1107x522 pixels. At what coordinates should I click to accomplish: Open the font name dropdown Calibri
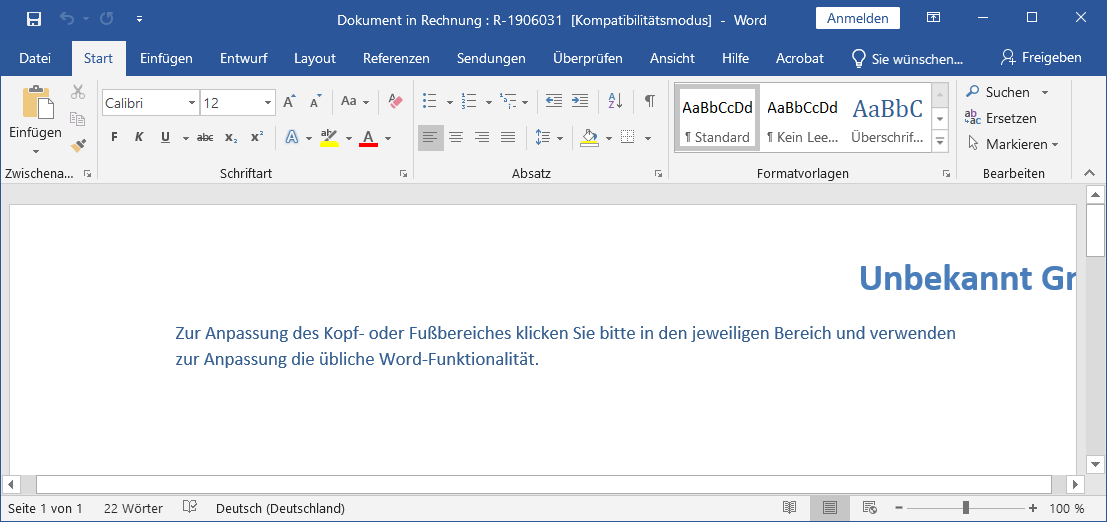(x=191, y=102)
